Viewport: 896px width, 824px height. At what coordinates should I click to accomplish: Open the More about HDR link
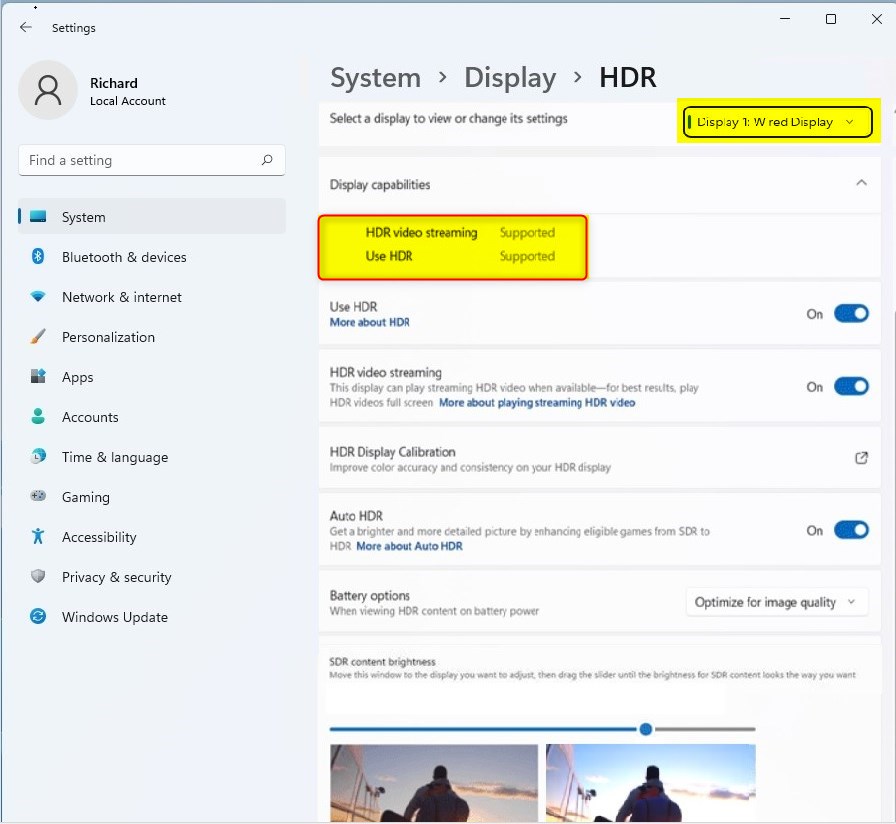coord(369,323)
